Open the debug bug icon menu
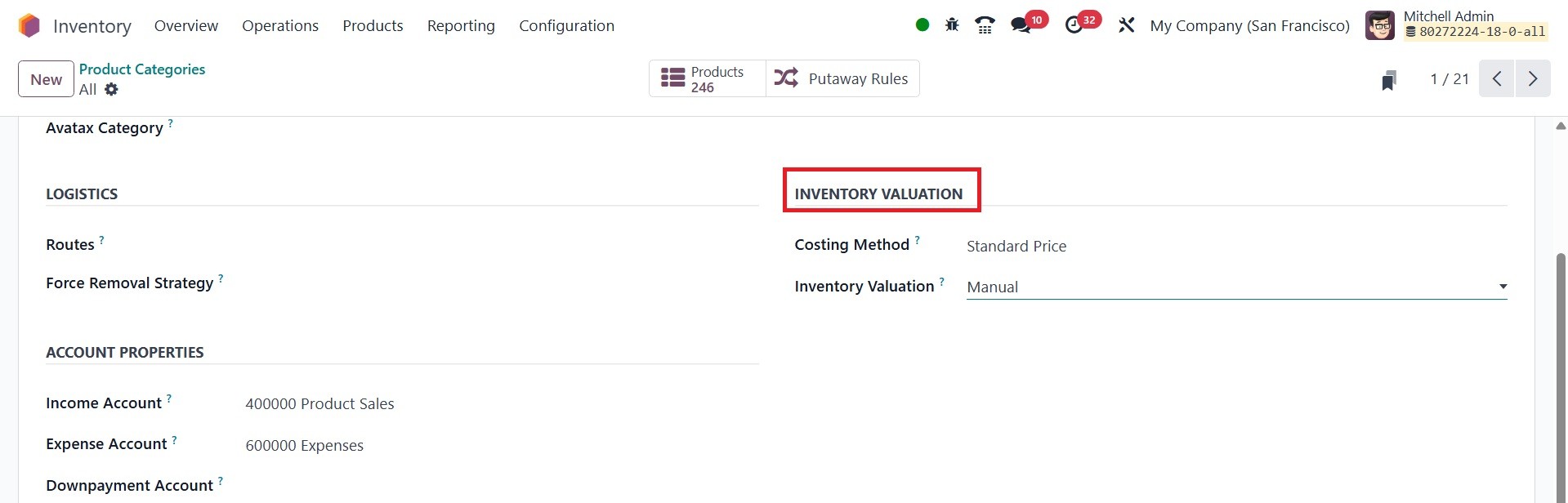 (952, 25)
